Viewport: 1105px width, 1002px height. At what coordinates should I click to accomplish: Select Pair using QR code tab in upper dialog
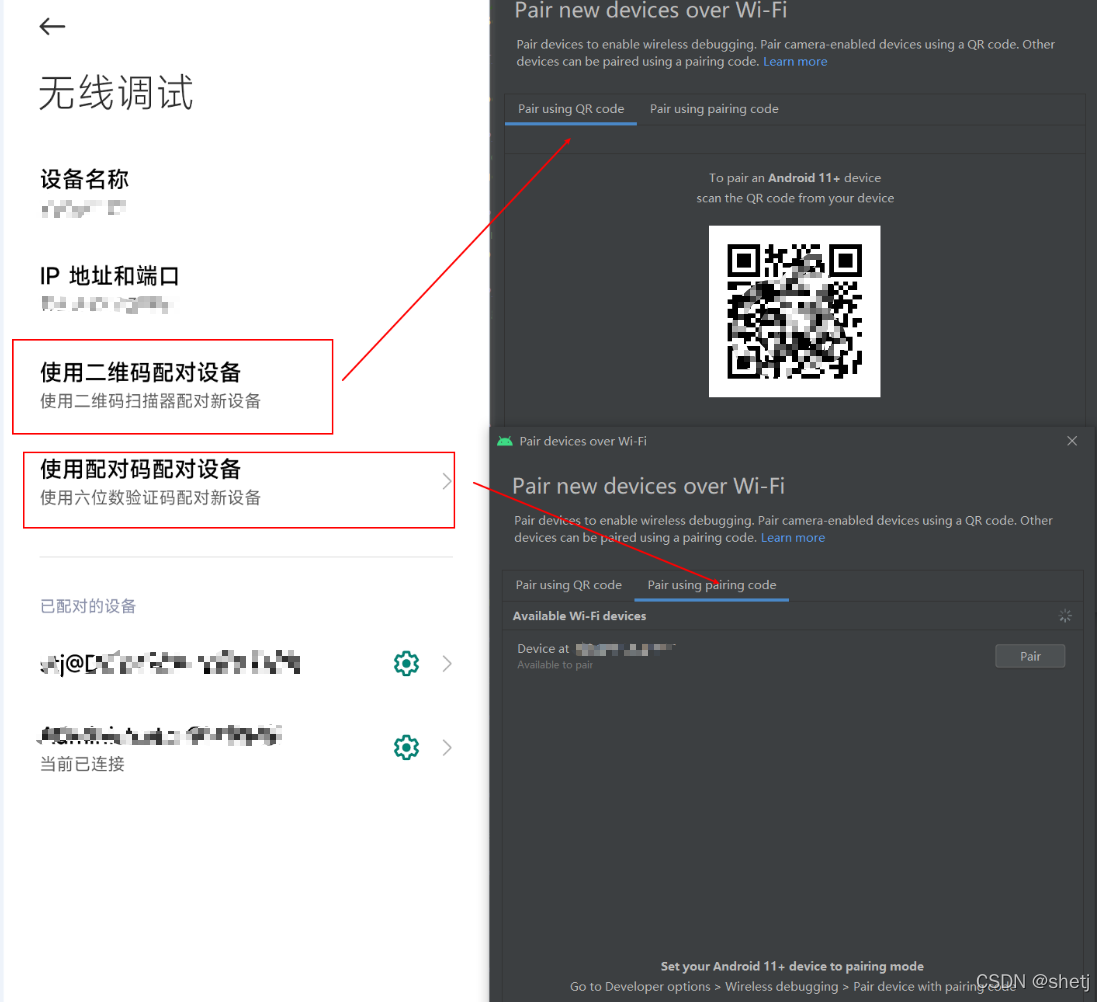[571, 109]
